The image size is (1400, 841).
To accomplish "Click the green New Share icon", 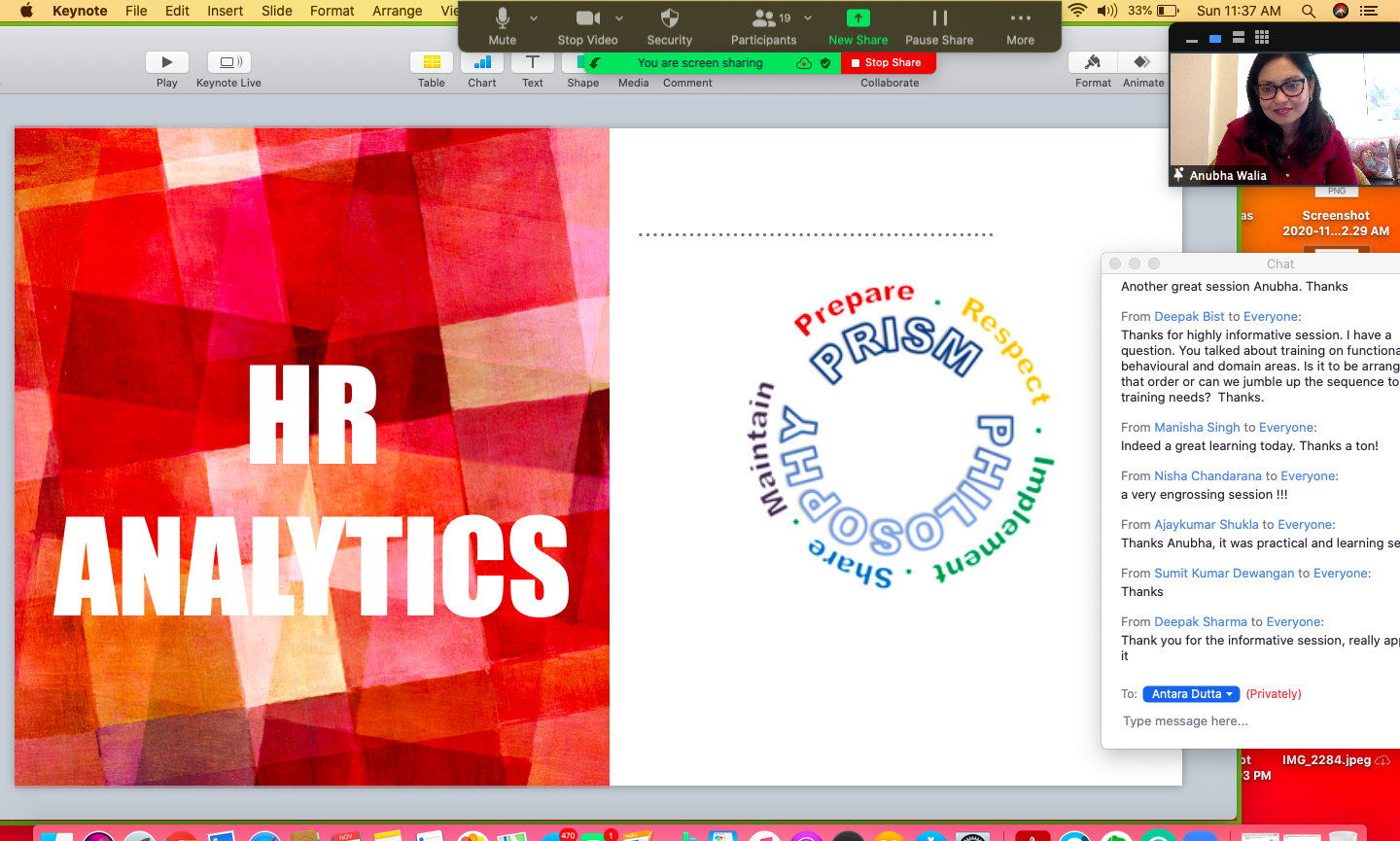I will click(857, 19).
